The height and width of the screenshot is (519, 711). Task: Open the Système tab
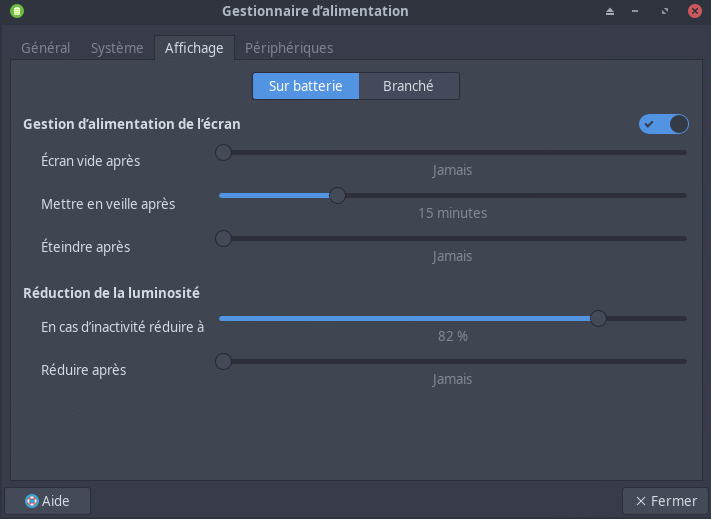[x=117, y=48]
